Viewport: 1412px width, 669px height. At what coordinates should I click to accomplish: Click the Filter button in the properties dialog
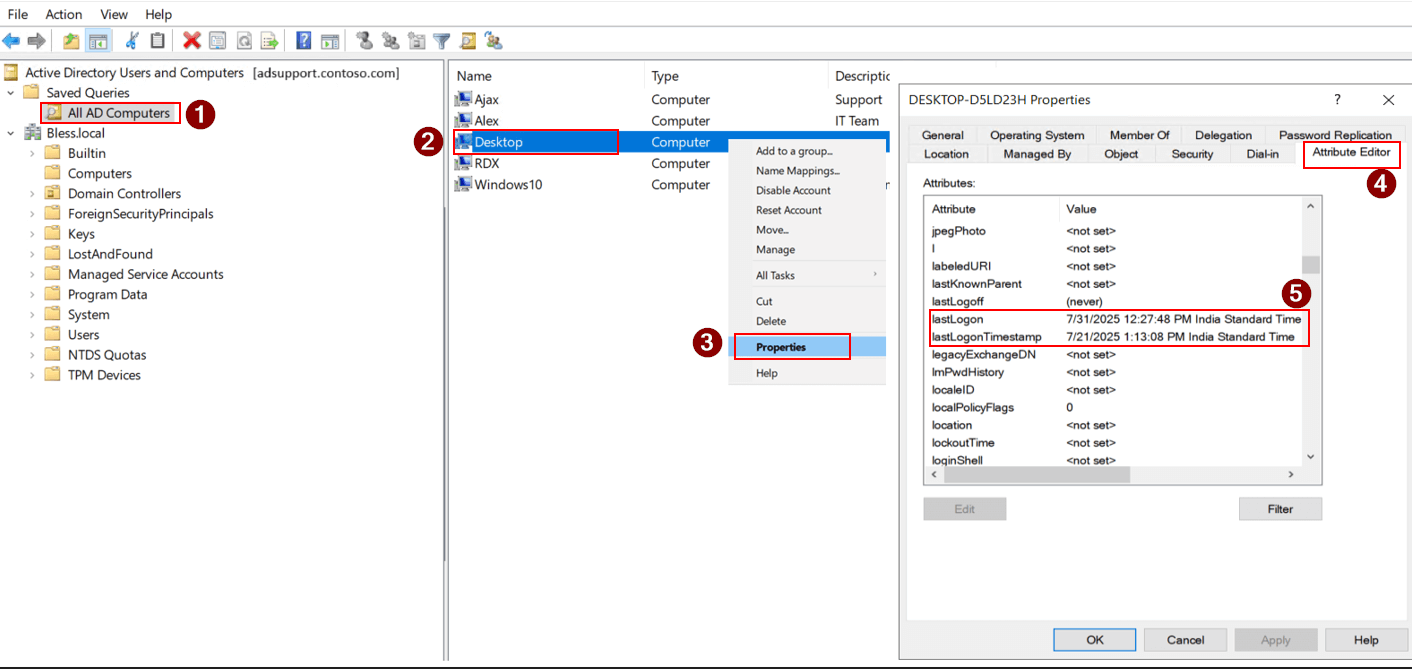[1280, 508]
